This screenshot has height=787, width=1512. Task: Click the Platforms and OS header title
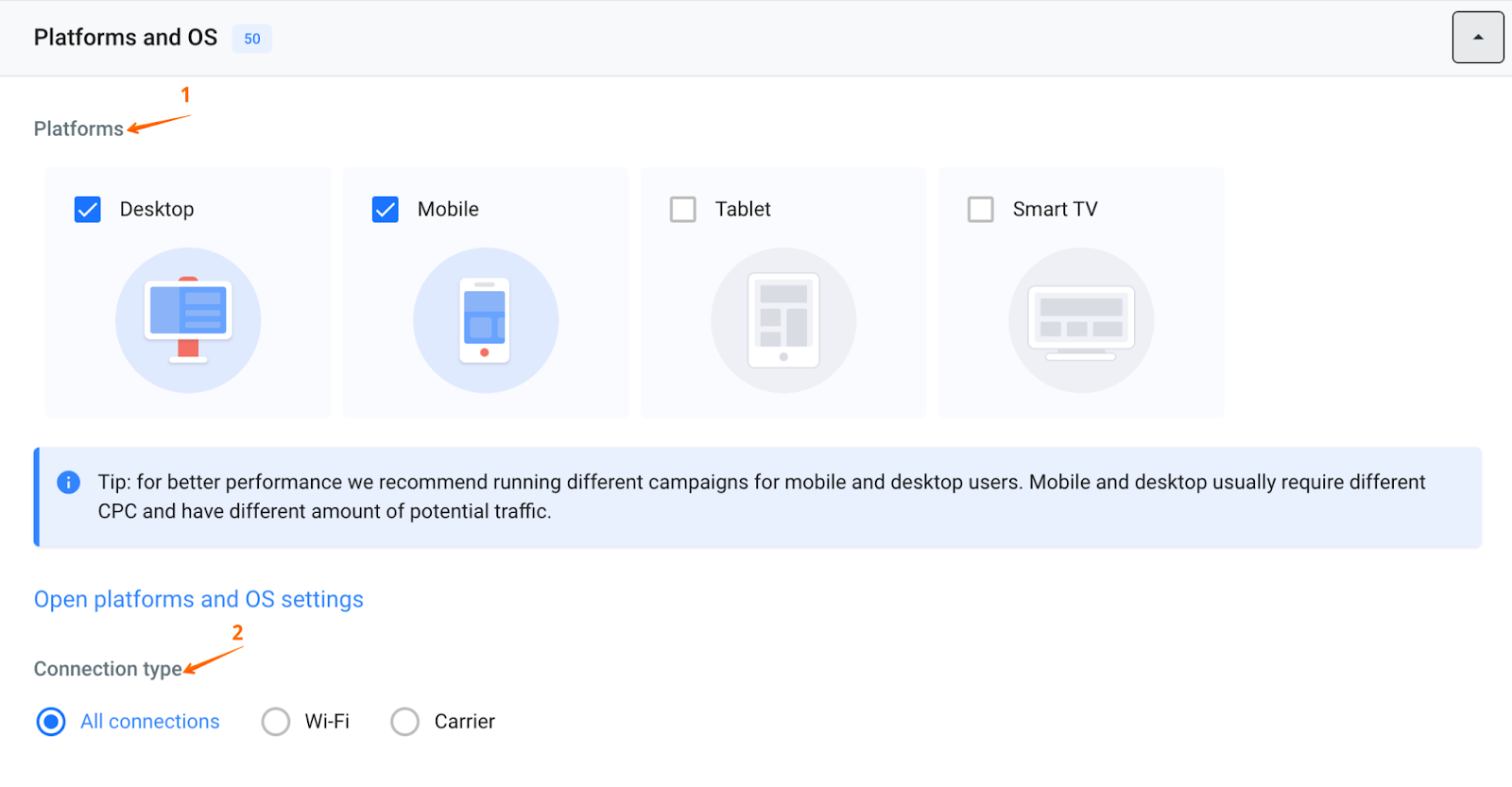click(x=126, y=38)
